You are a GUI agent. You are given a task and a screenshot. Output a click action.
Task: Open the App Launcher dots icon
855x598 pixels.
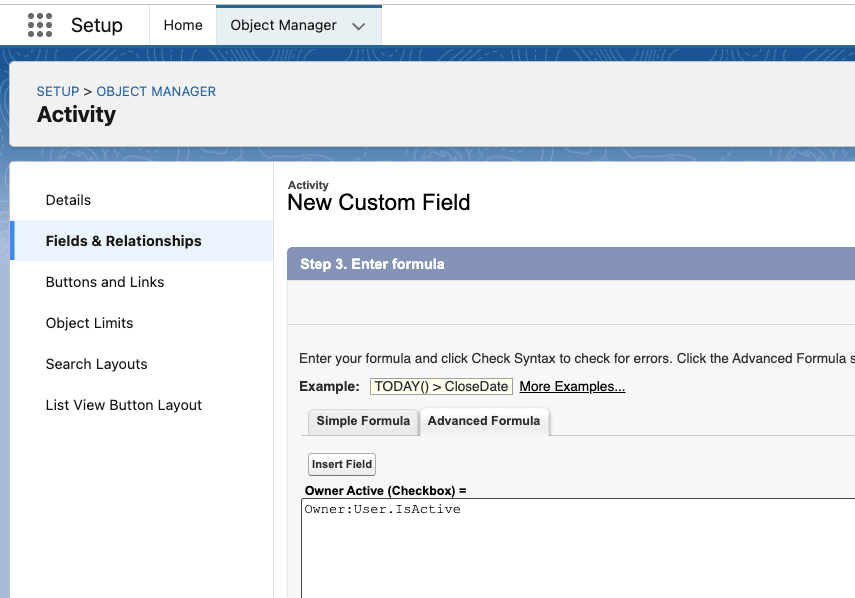click(40, 25)
